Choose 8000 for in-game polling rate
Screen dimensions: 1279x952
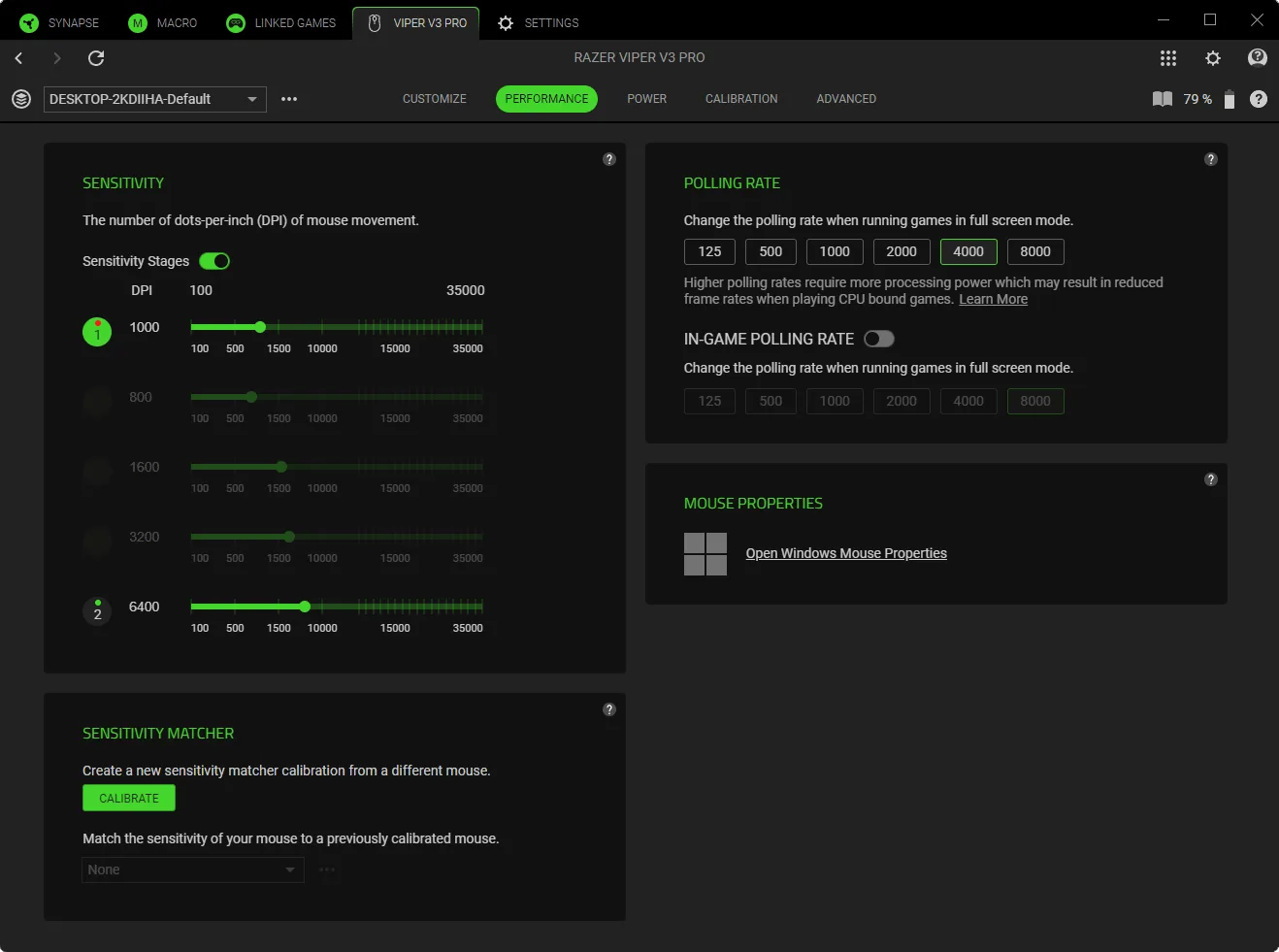coord(1035,401)
